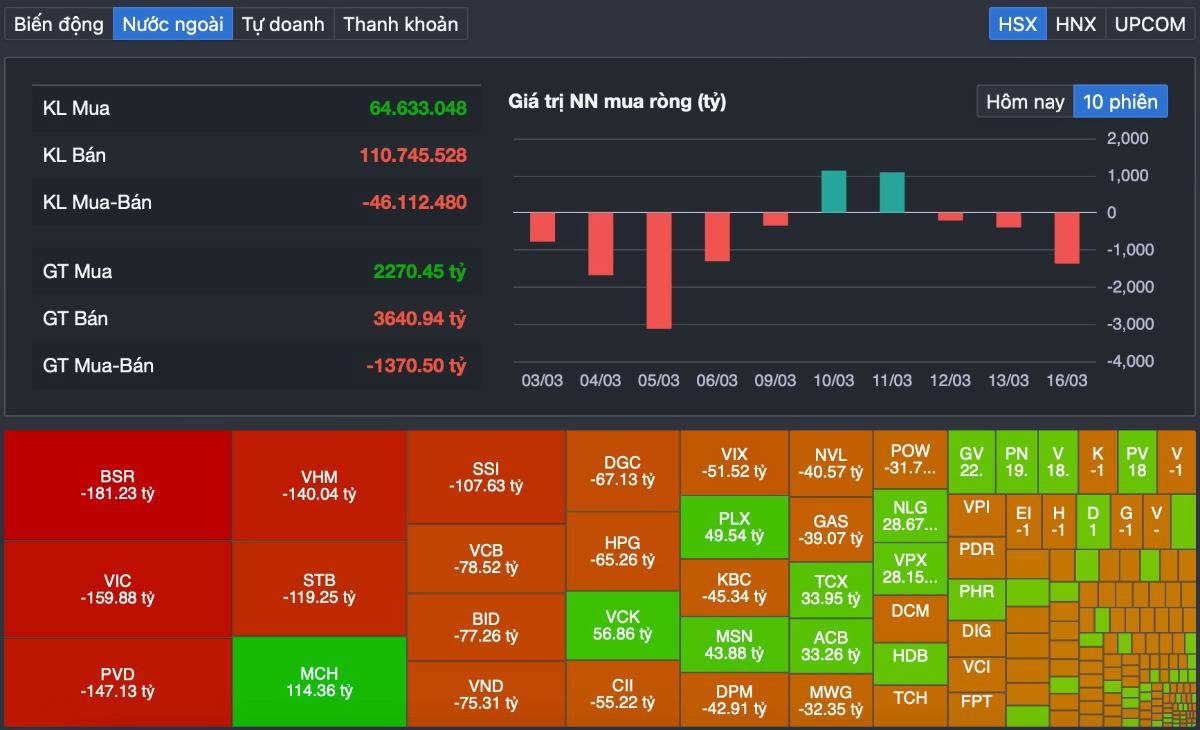Open the NVL -40.57 tỷ tile
This screenshot has width=1200, height=730.
[x=831, y=463]
